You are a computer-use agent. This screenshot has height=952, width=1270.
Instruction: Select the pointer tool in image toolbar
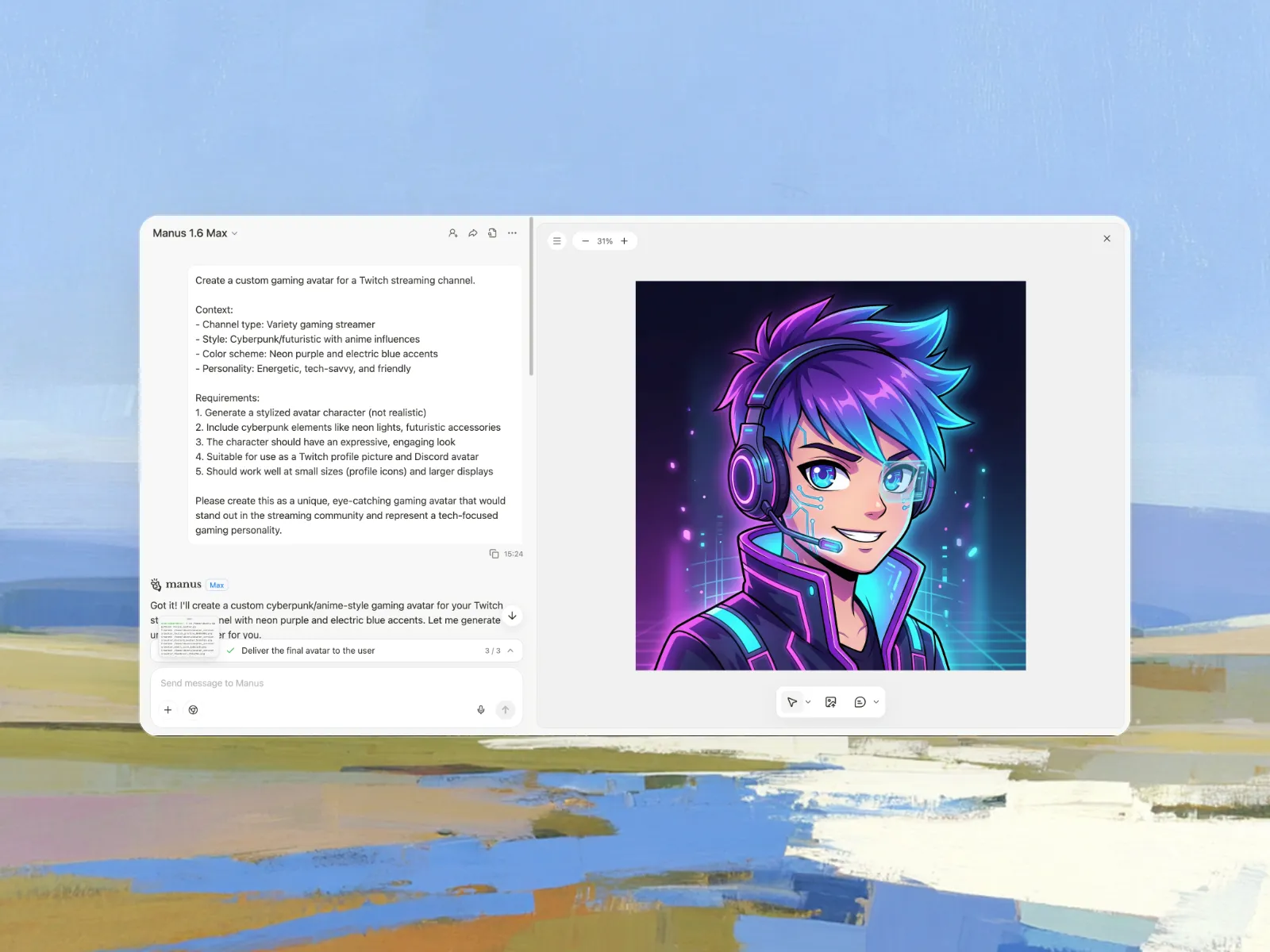(791, 702)
